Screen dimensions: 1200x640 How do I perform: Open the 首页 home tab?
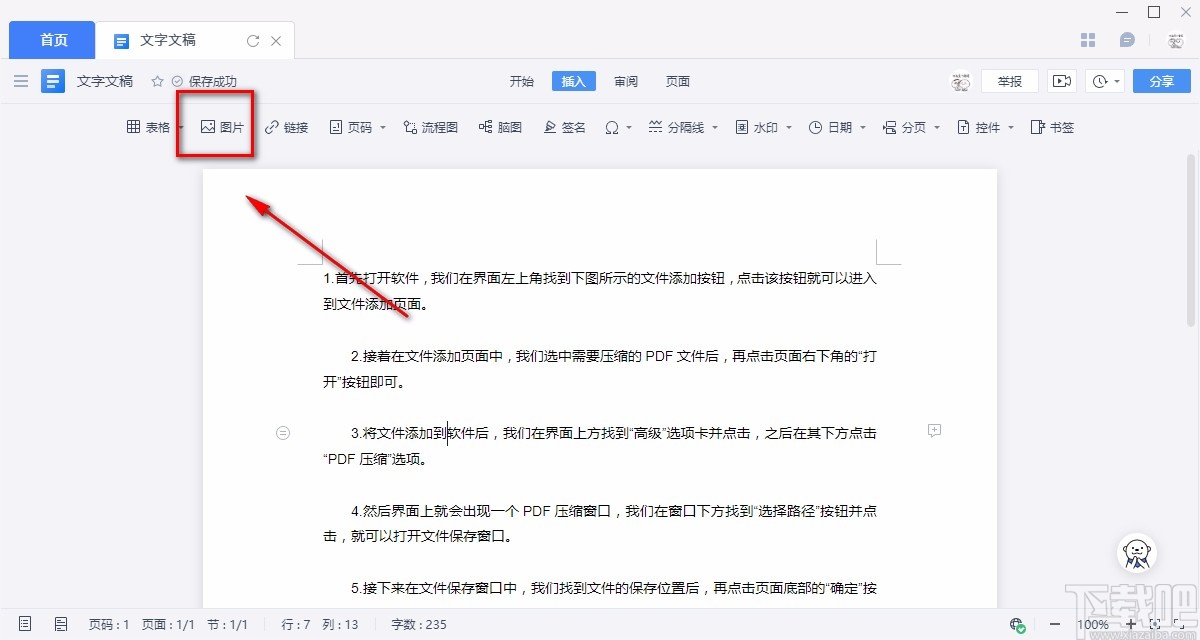point(51,39)
